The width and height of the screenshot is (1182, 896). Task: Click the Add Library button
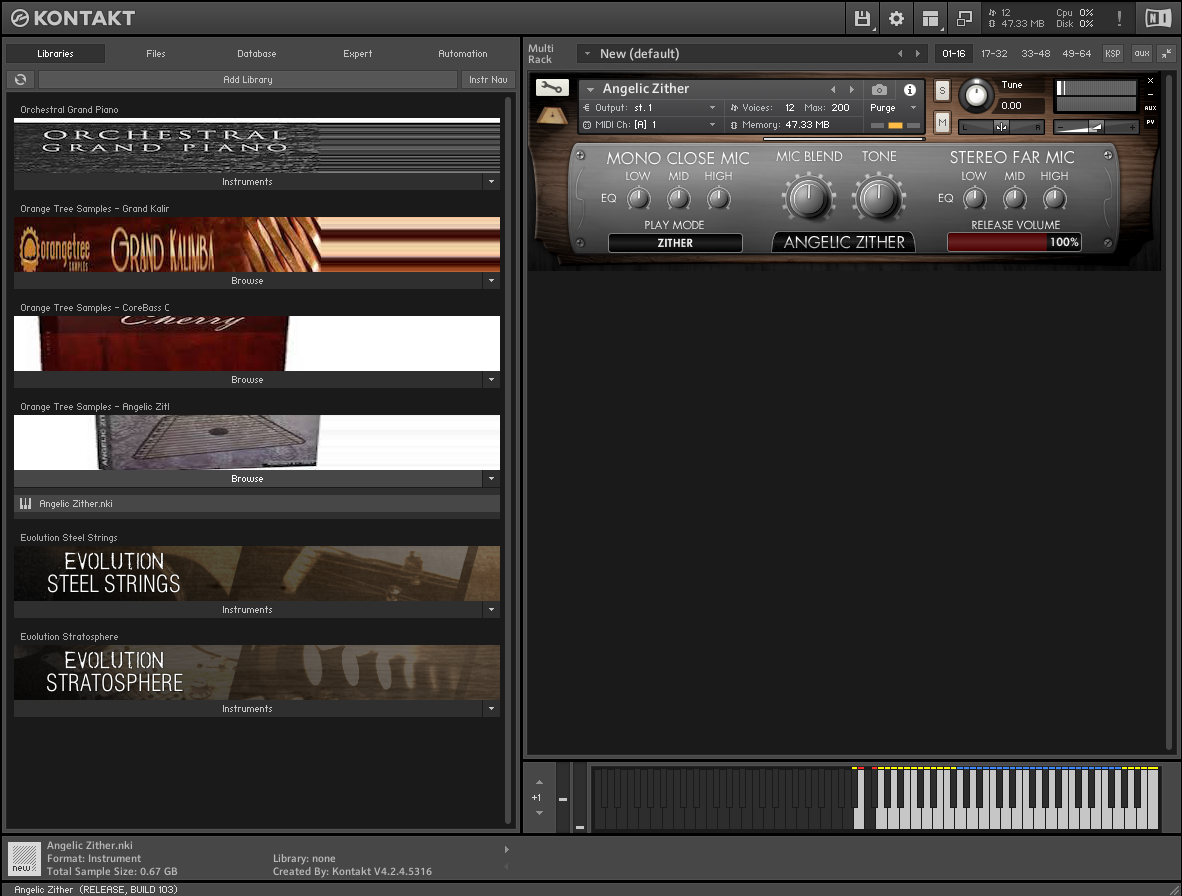pos(248,79)
